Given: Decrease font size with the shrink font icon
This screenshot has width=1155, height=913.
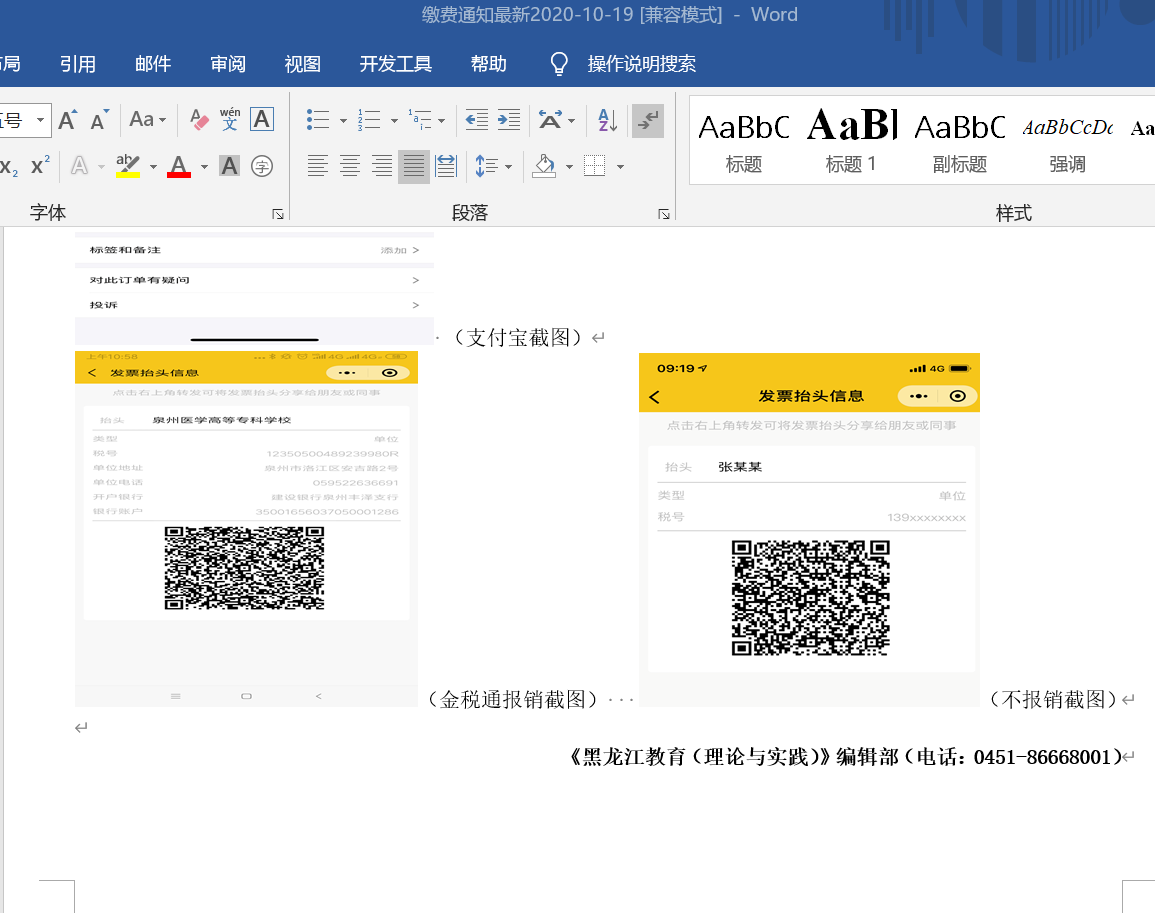Looking at the screenshot, I should point(99,119).
